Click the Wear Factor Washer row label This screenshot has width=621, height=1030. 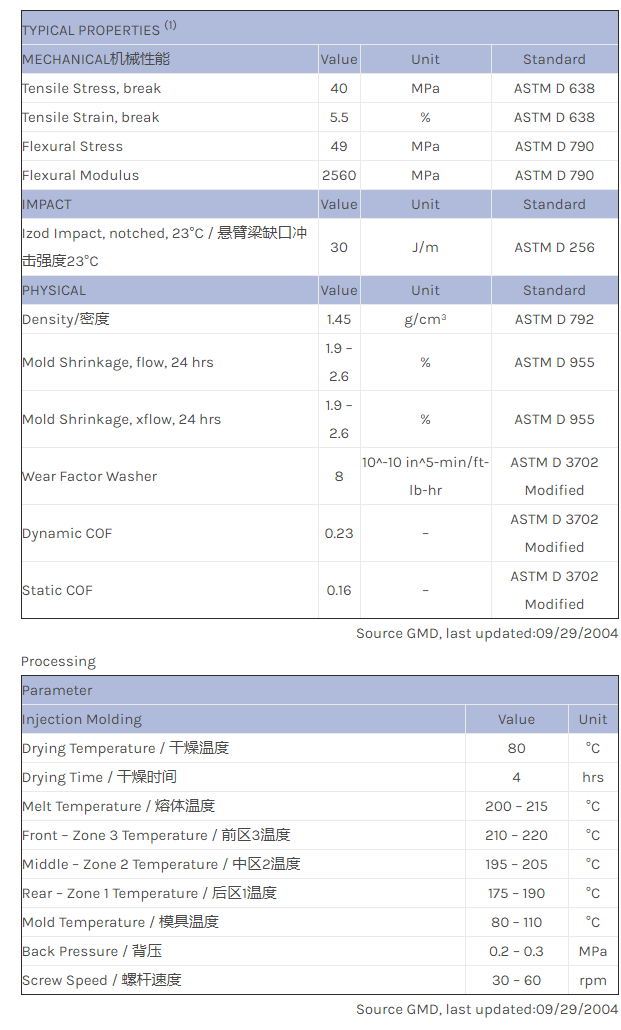click(x=89, y=476)
